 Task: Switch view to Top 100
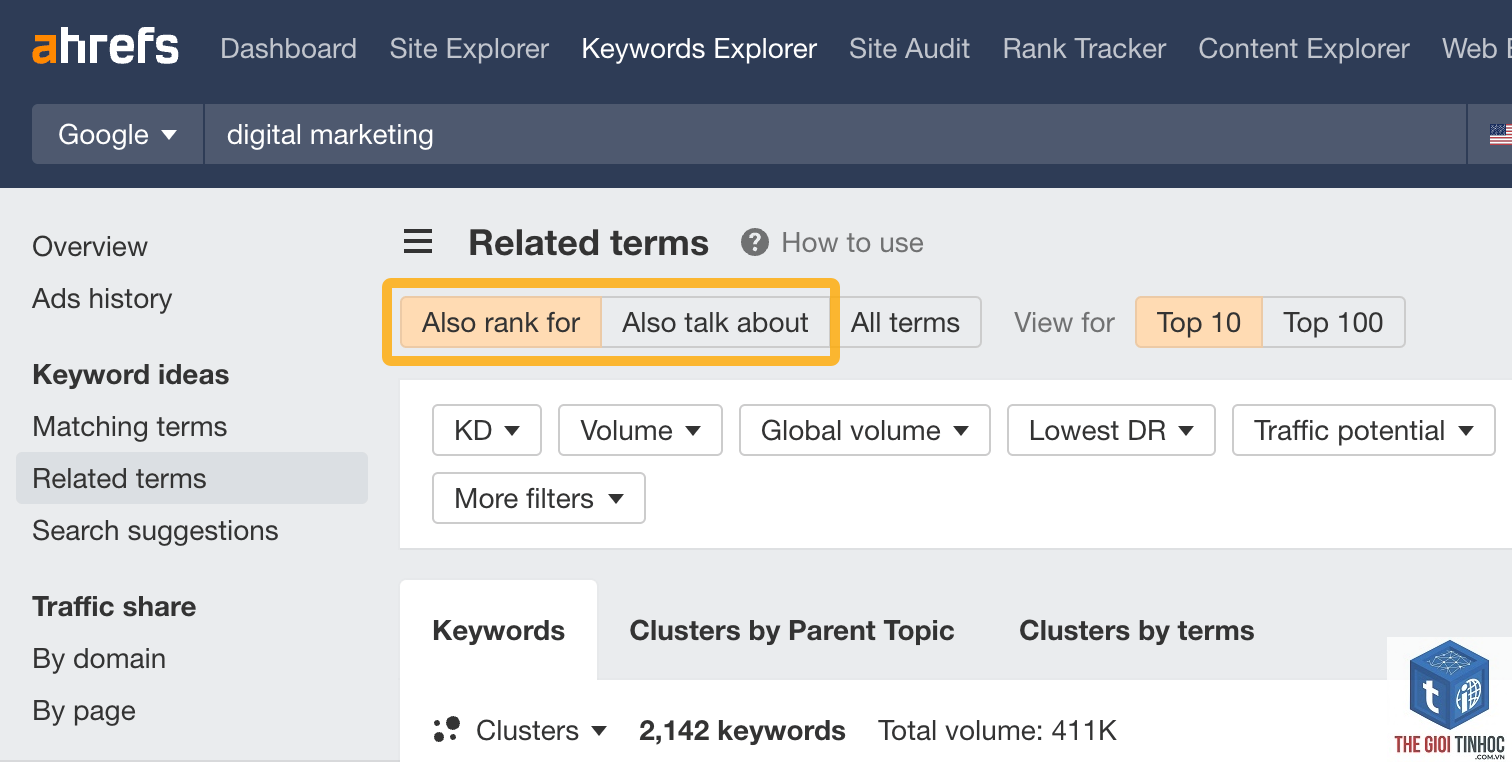point(1333,322)
